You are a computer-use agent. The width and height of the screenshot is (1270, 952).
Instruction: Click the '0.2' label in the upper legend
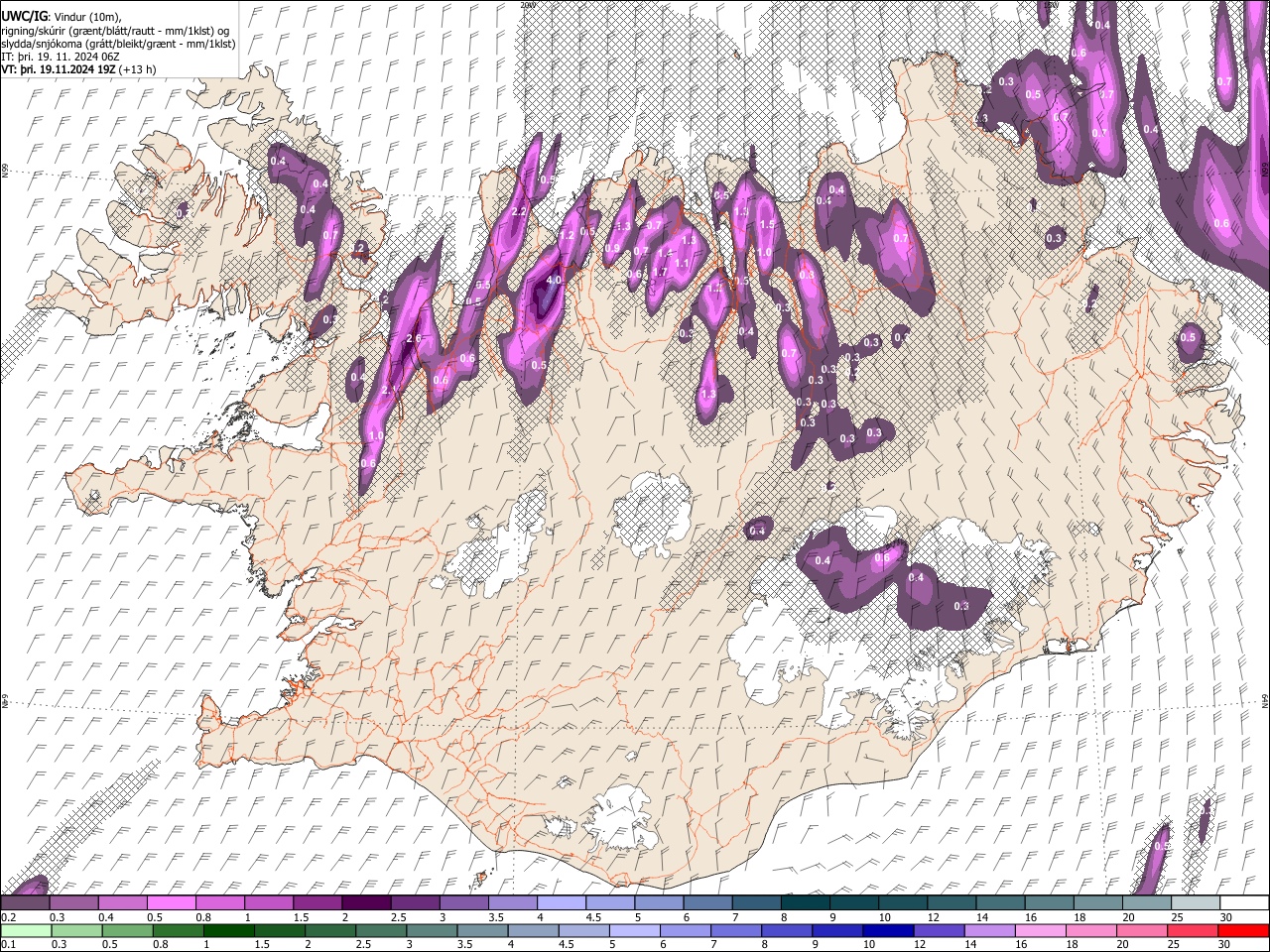(7, 917)
